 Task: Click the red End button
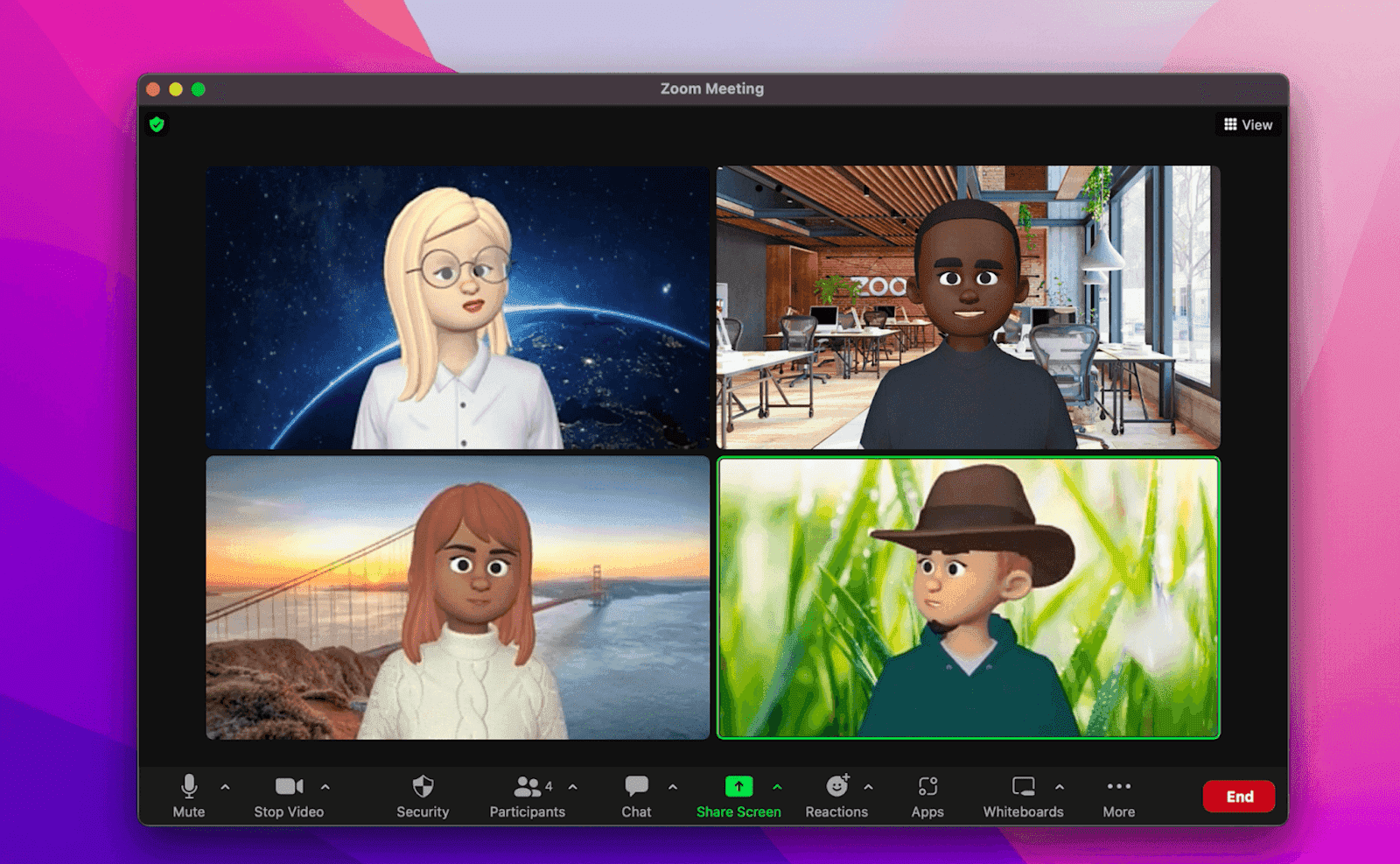pyautogui.click(x=1239, y=797)
